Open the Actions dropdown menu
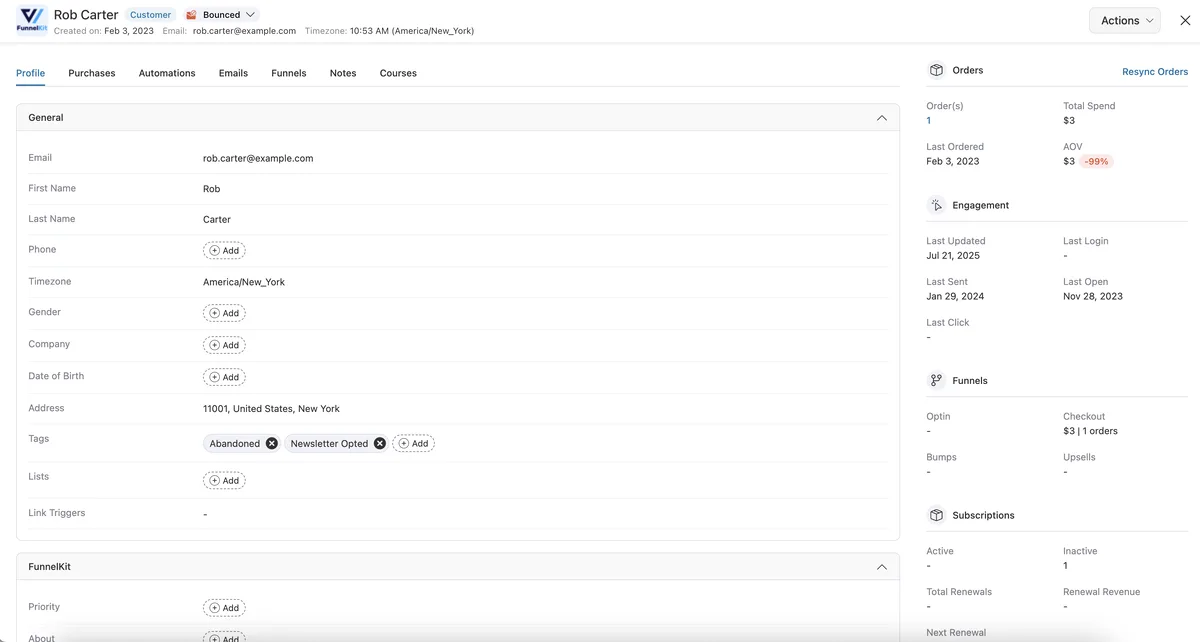 point(1124,20)
